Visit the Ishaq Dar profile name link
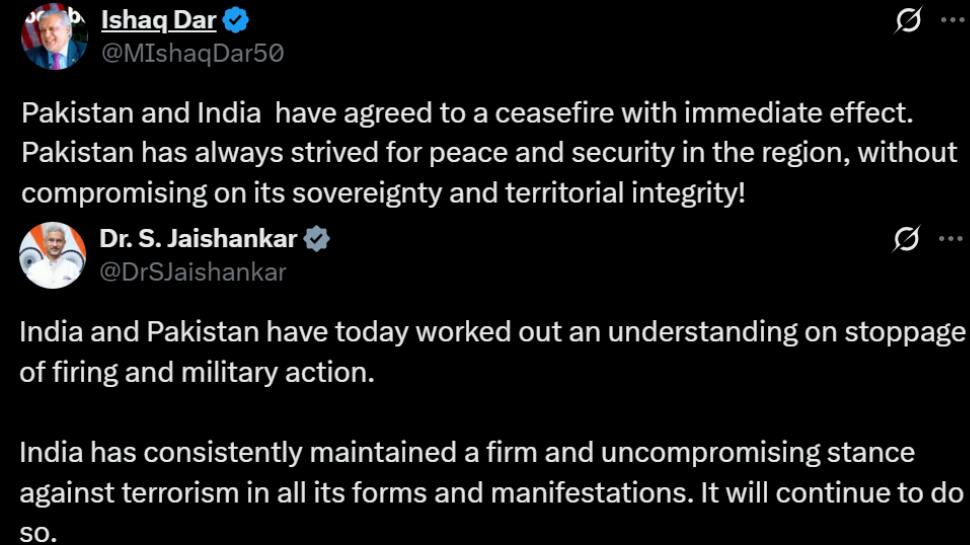Viewport: 970px width, 545px height. (158, 20)
